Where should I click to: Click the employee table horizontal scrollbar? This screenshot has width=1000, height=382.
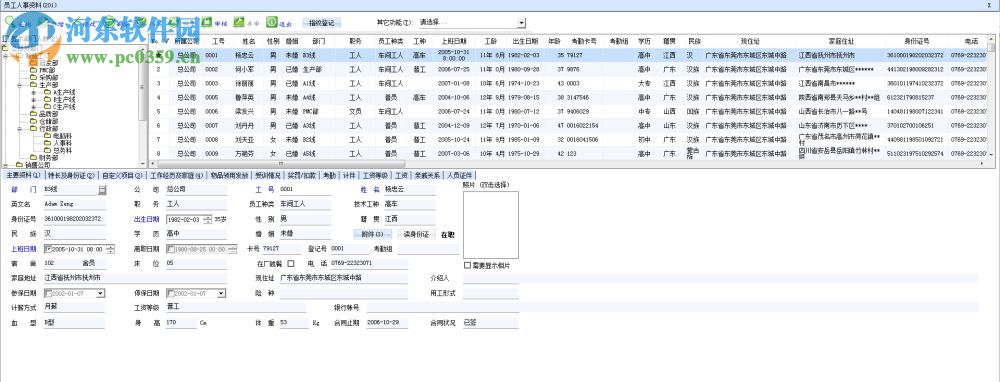[569, 163]
